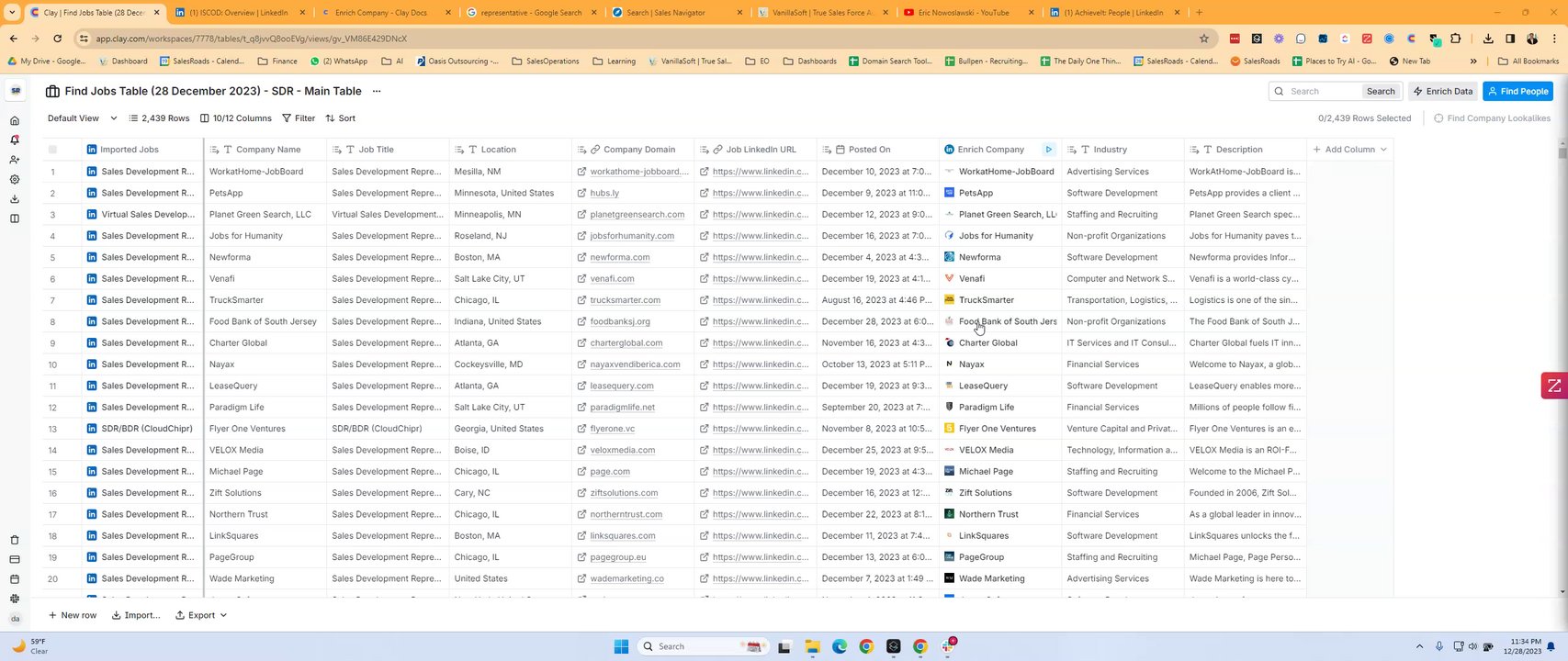Open the Filter options
1568x661 pixels.
pos(299,118)
